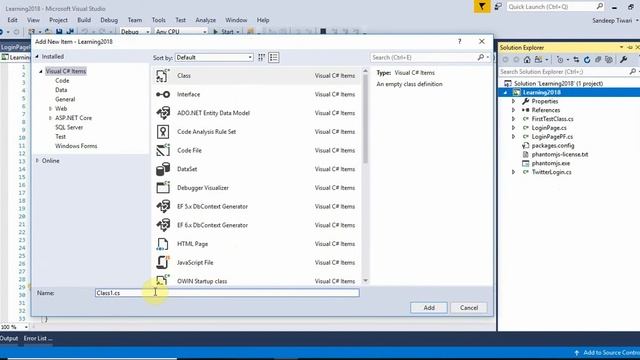
Task: Select the Debugger Visualizer icon
Action: (163, 188)
